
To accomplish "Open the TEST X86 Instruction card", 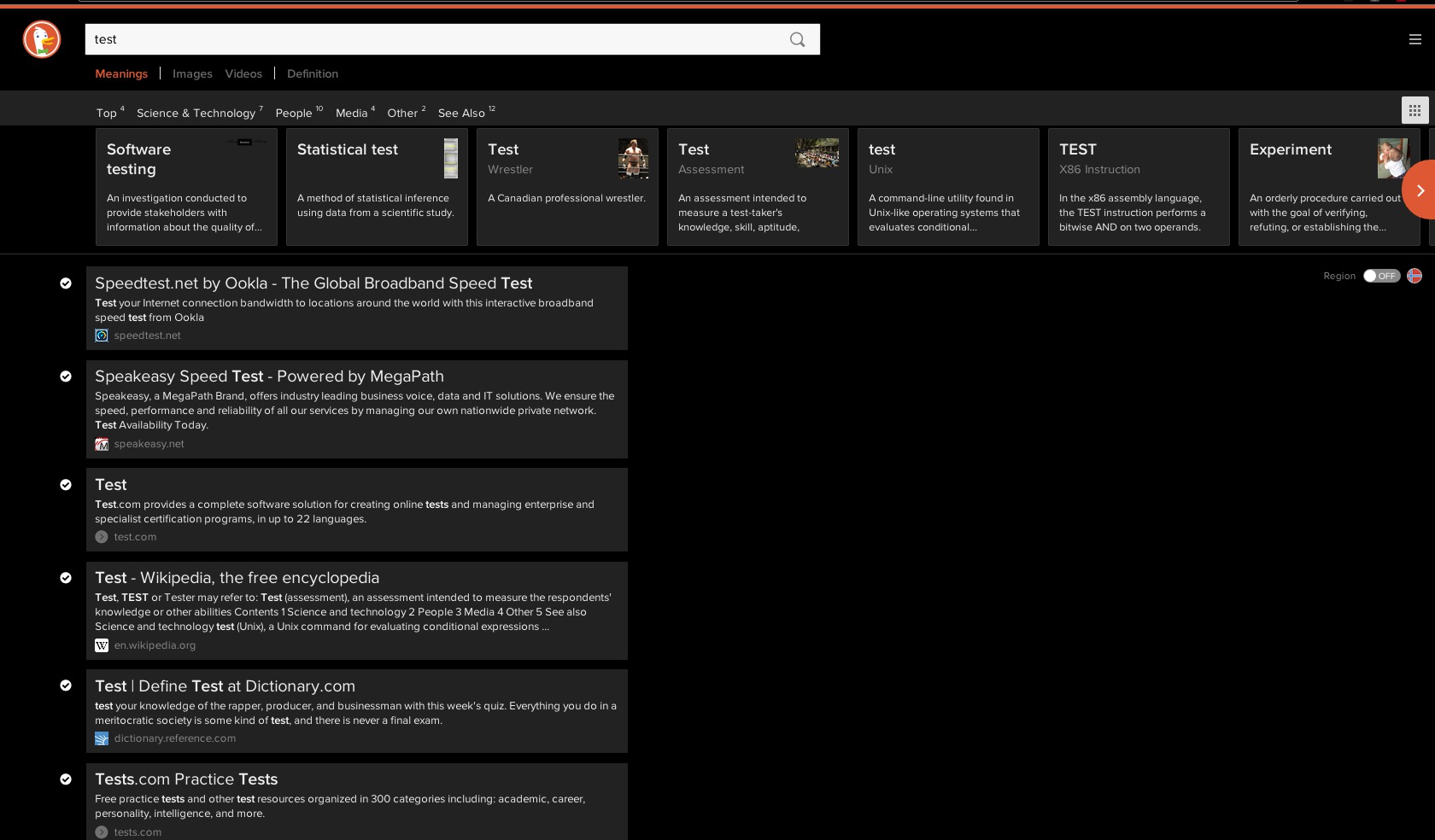I will pos(1139,187).
